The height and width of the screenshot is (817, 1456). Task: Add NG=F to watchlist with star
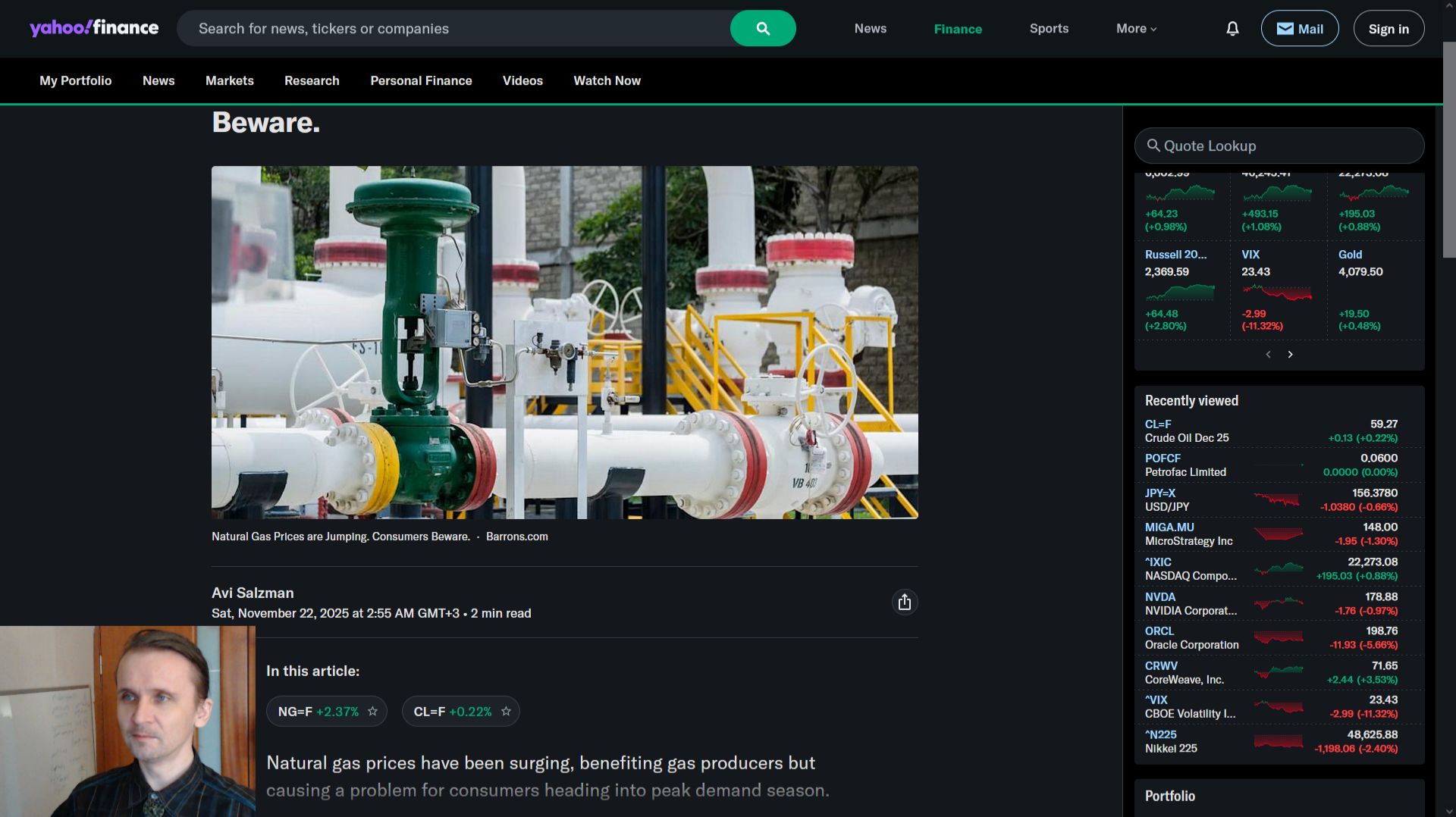coord(372,712)
